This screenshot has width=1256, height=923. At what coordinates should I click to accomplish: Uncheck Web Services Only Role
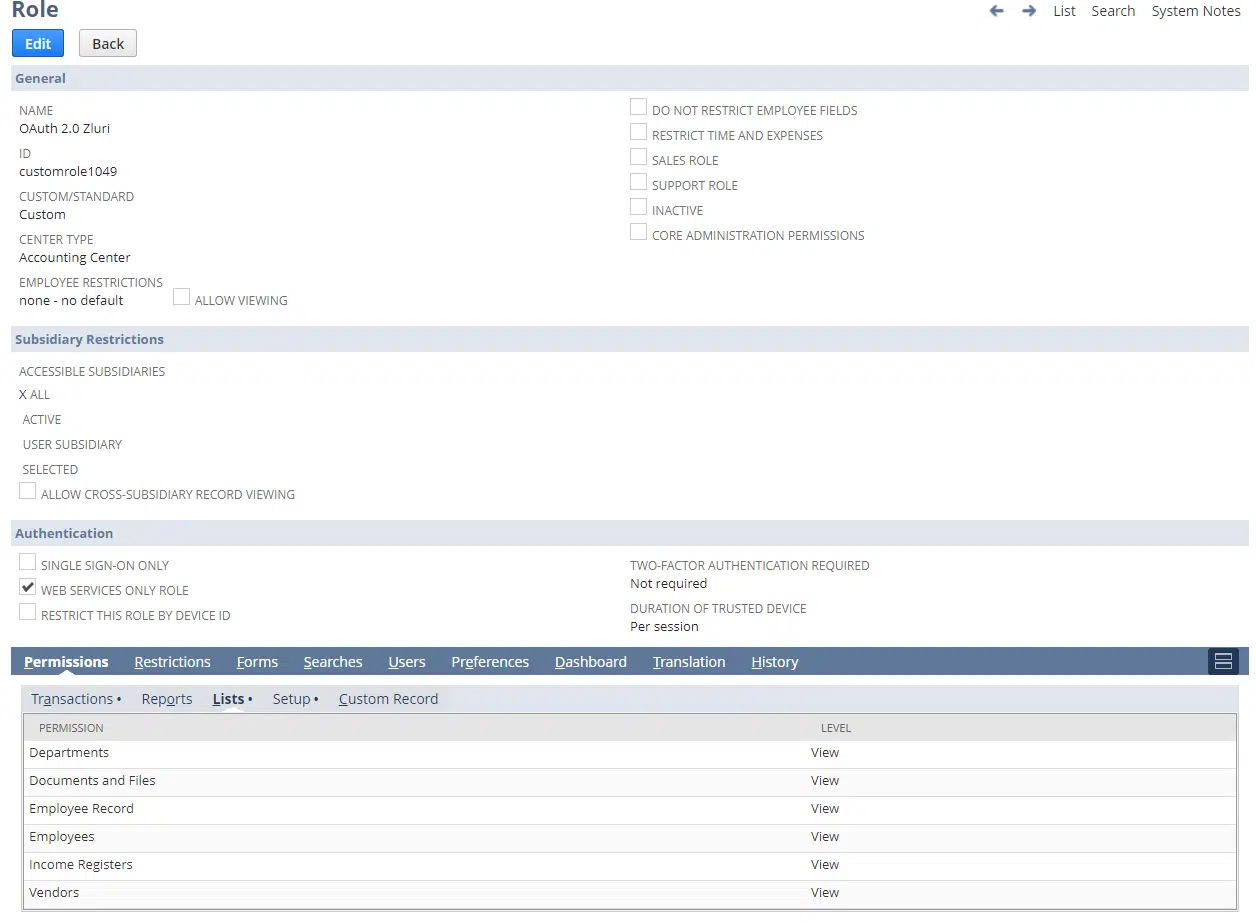tap(28, 588)
